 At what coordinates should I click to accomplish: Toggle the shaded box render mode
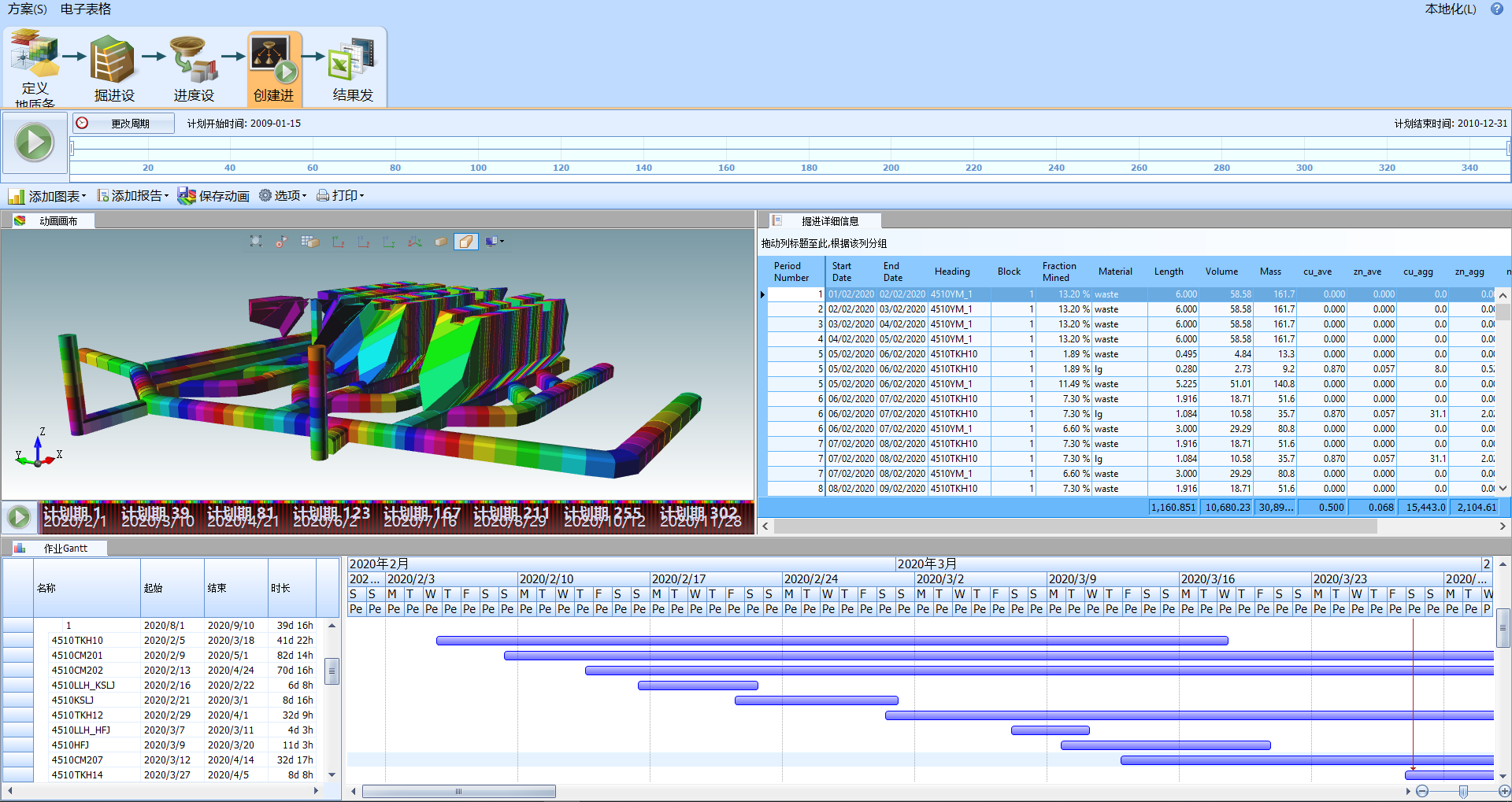(x=441, y=242)
